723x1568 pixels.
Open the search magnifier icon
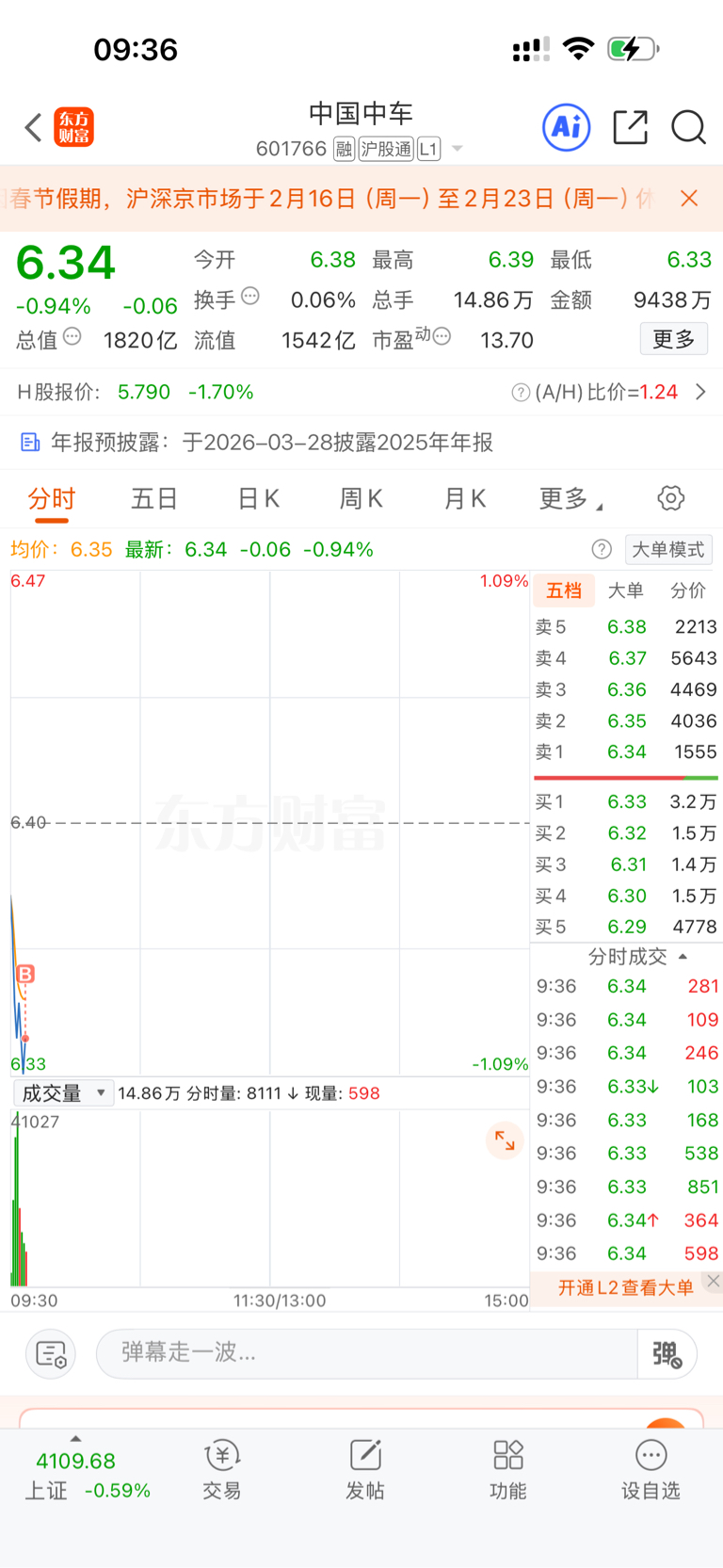688,126
